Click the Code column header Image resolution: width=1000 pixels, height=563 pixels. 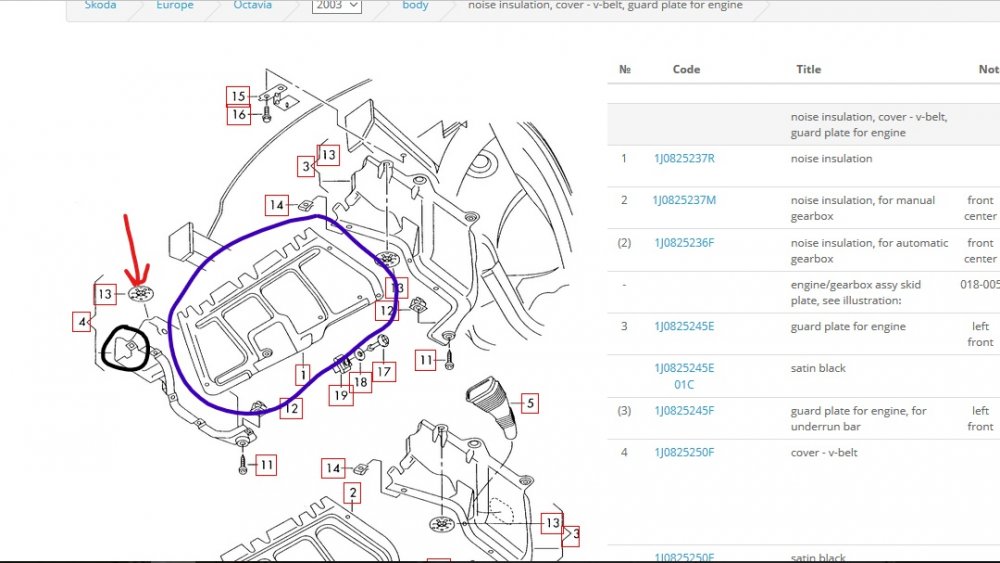coord(686,69)
